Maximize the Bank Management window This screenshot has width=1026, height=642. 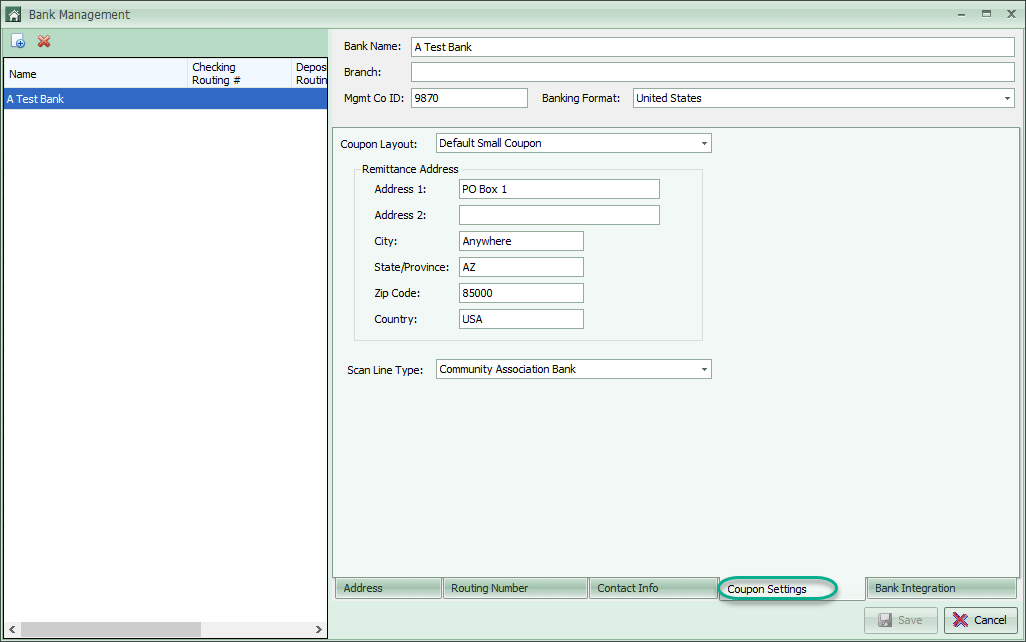[x=986, y=14]
